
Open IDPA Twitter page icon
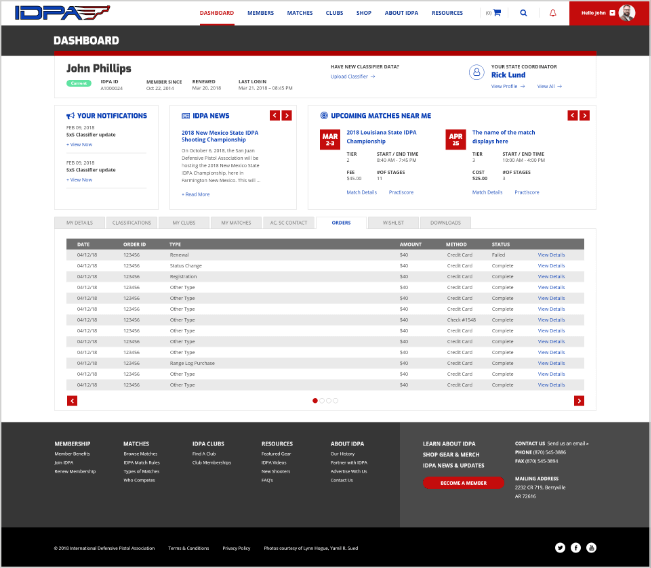560,547
